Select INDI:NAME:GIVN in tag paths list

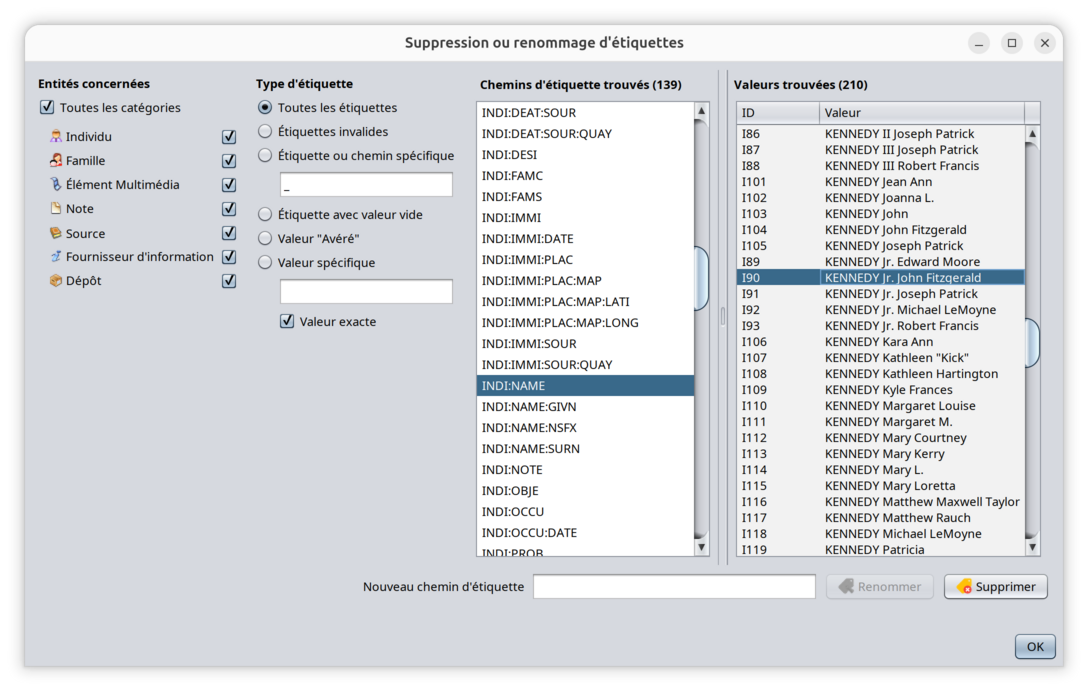coord(528,407)
